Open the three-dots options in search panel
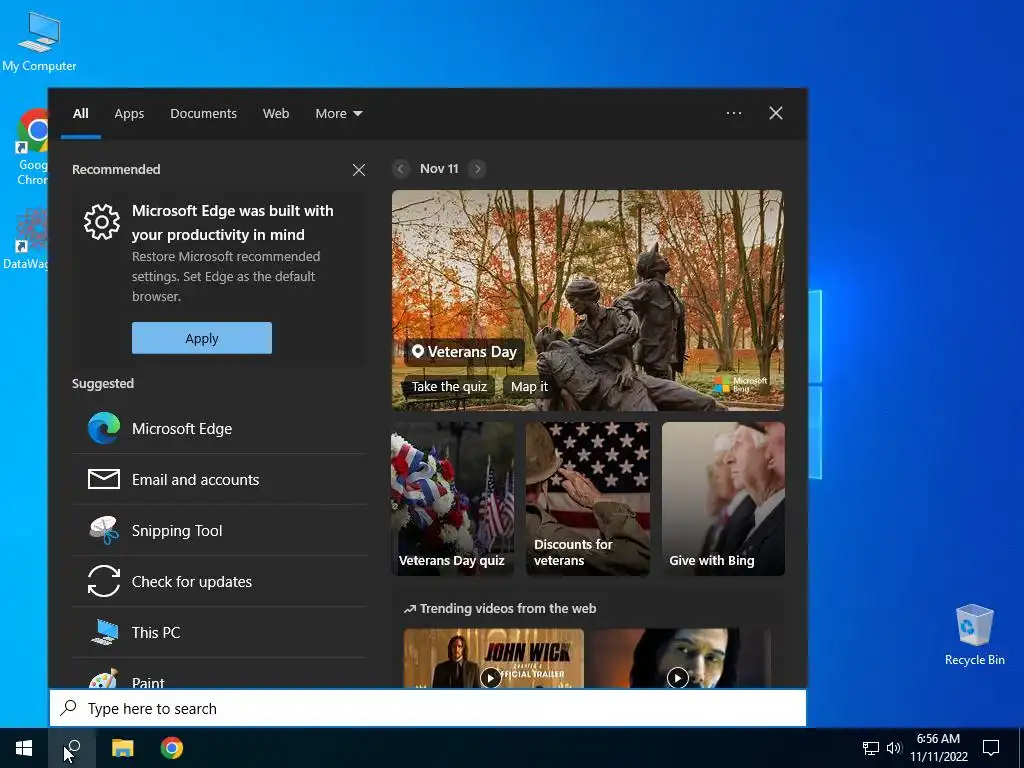1024x768 pixels. click(734, 113)
